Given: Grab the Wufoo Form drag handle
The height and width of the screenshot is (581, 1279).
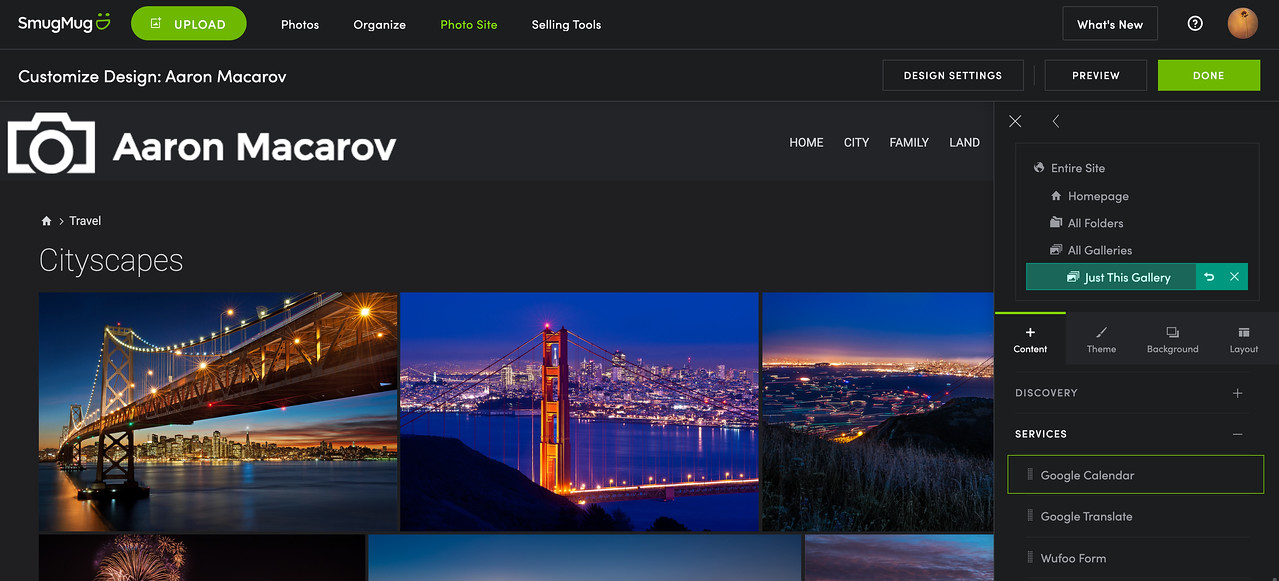Looking at the screenshot, I should pos(1030,558).
